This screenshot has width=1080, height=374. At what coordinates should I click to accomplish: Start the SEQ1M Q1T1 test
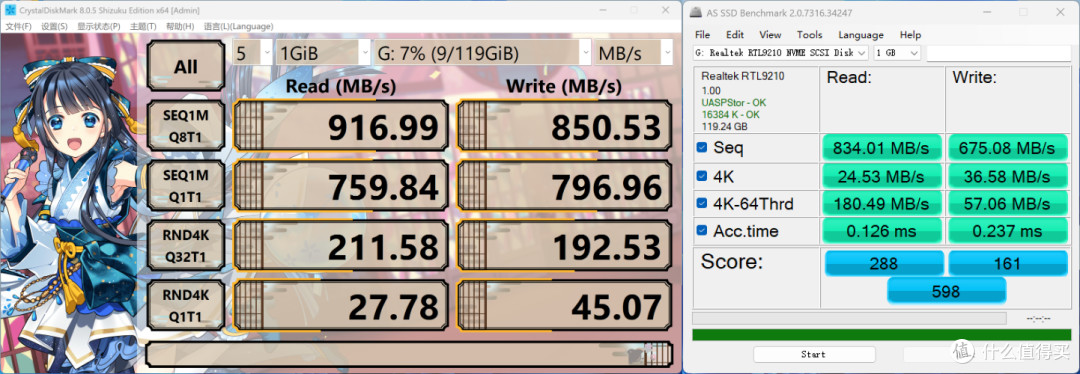pos(185,186)
